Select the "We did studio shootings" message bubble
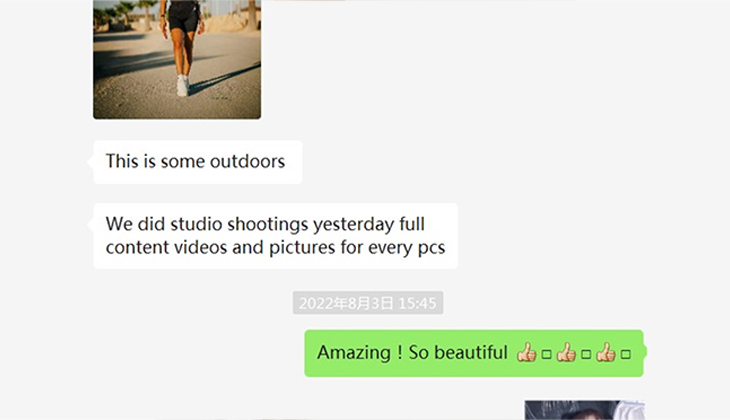 [x=275, y=236]
